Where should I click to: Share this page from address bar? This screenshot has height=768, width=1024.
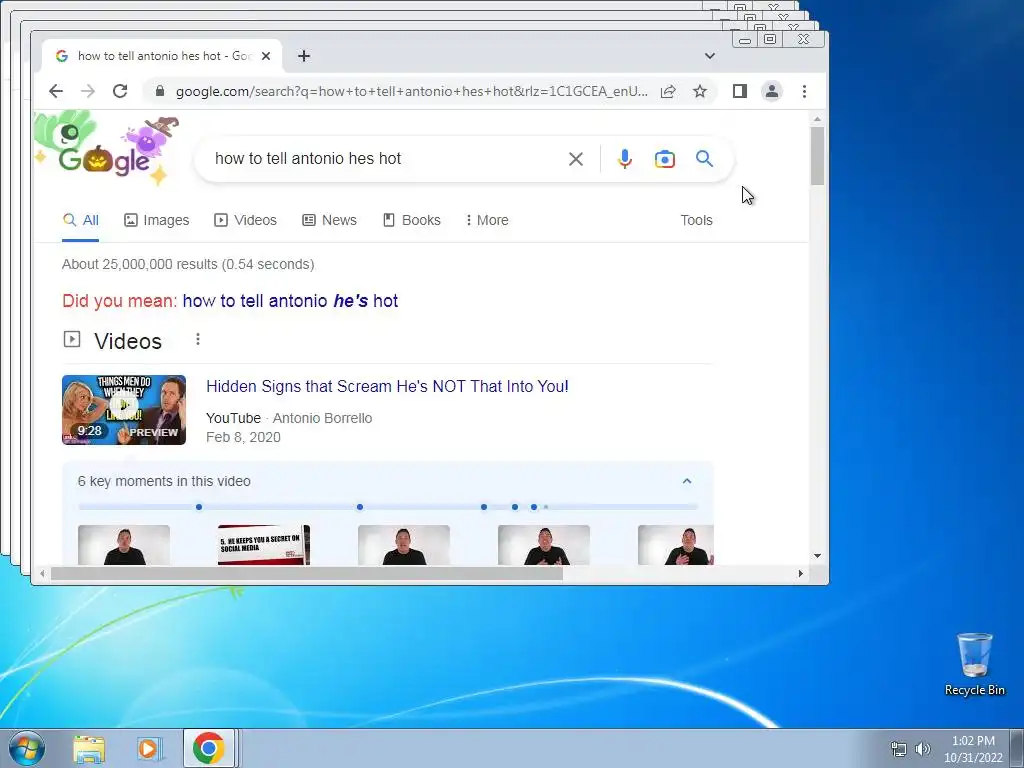click(668, 91)
